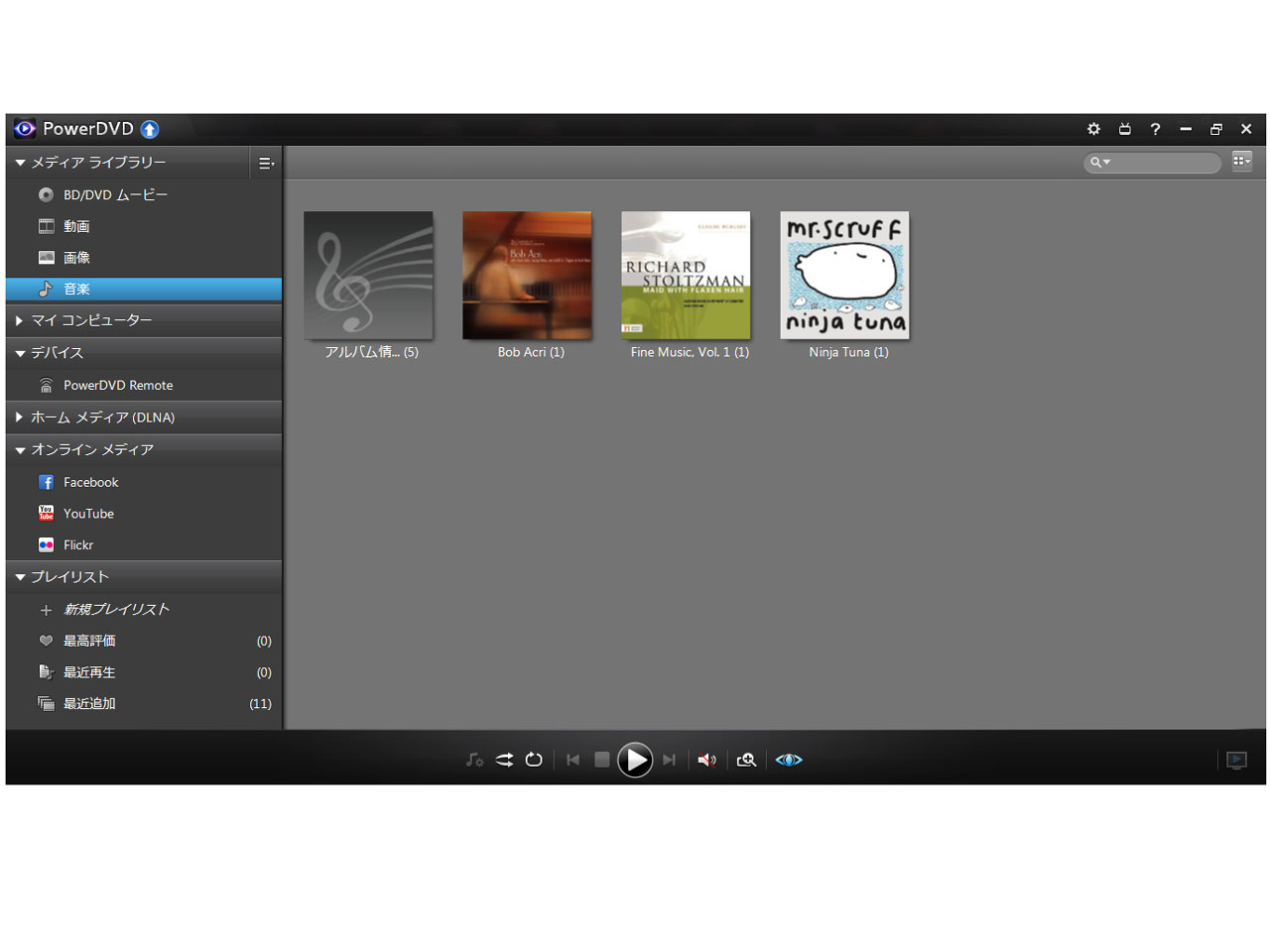Toggle shuffle playback
The width and height of the screenshot is (1270, 952).
(x=505, y=760)
